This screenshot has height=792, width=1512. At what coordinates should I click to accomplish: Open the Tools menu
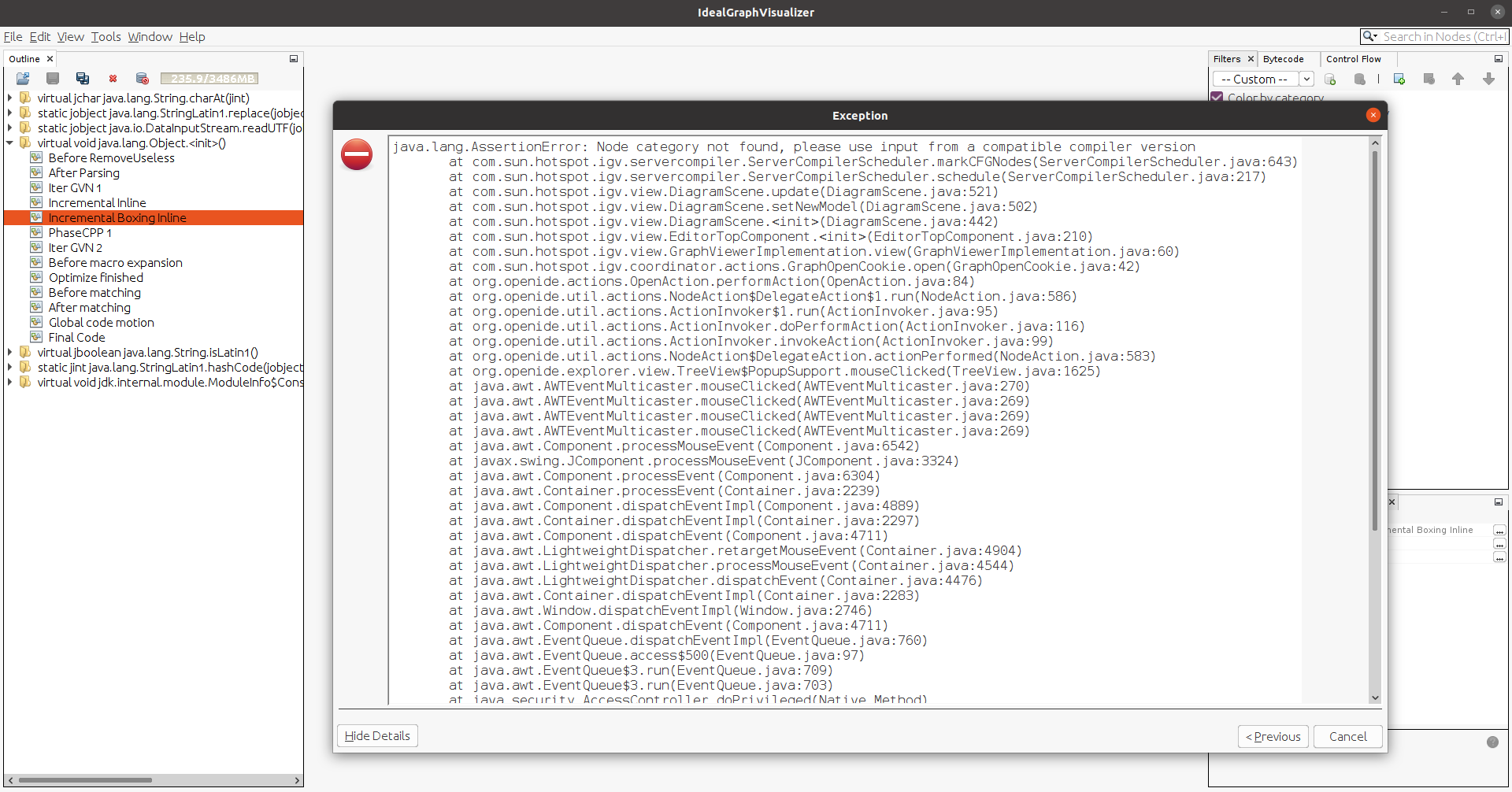(106, 37)
